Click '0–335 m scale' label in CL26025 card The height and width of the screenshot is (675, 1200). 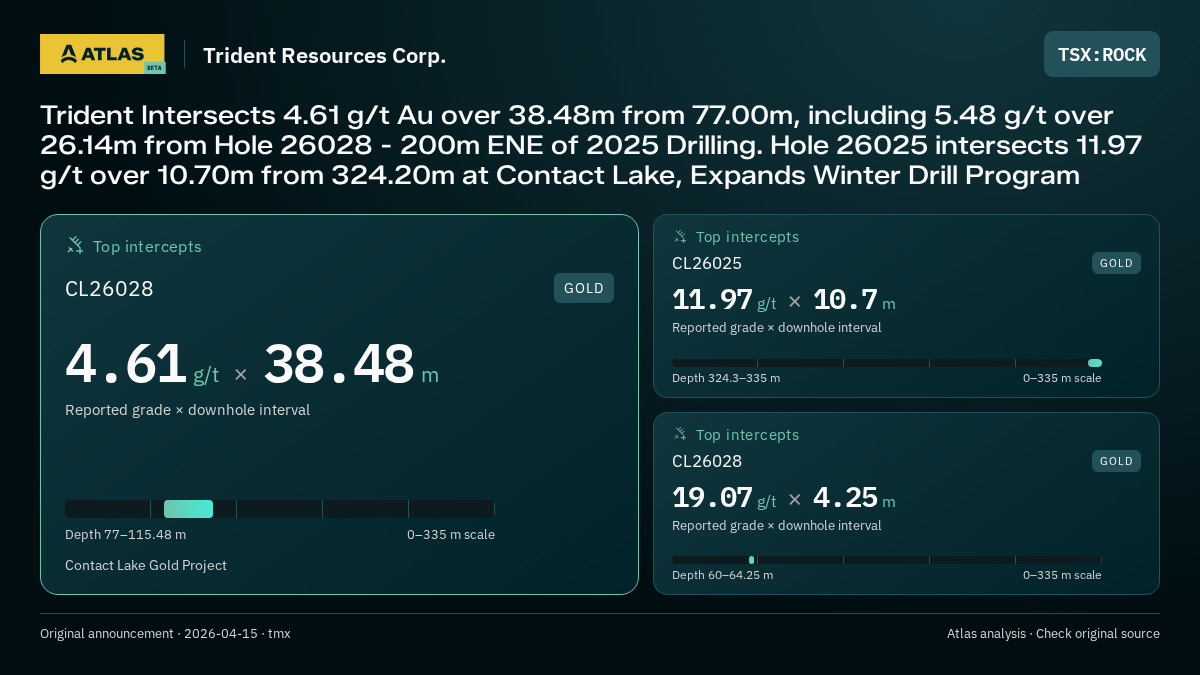coord(1062,378)
